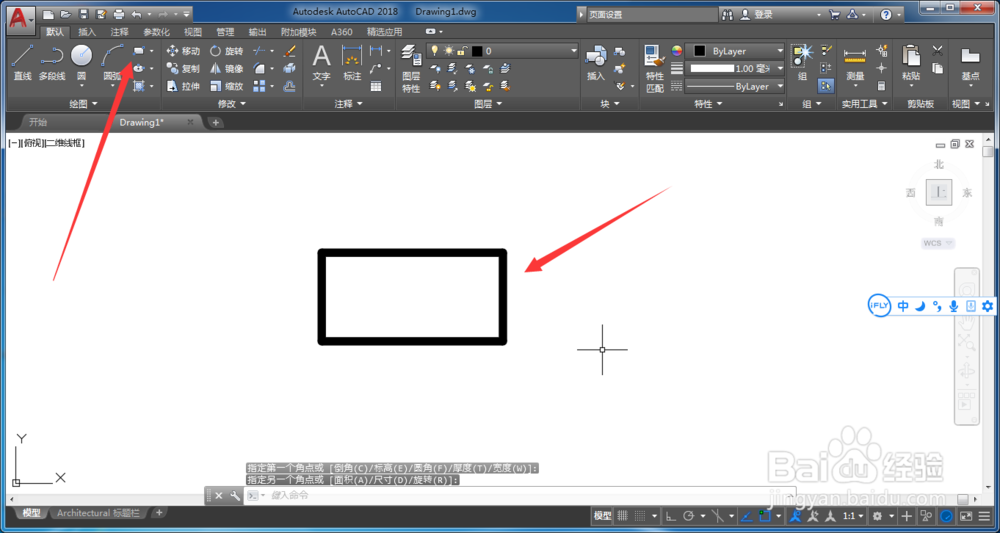Click the Plot (print) icon
Viewport: 1000px width, 533px height.
tap(119, 14)
